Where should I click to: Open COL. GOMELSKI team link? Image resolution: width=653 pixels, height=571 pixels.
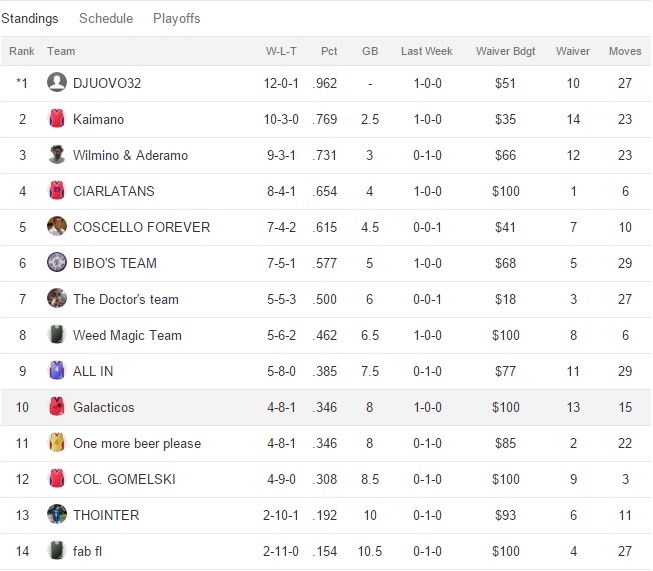[124, 479]
